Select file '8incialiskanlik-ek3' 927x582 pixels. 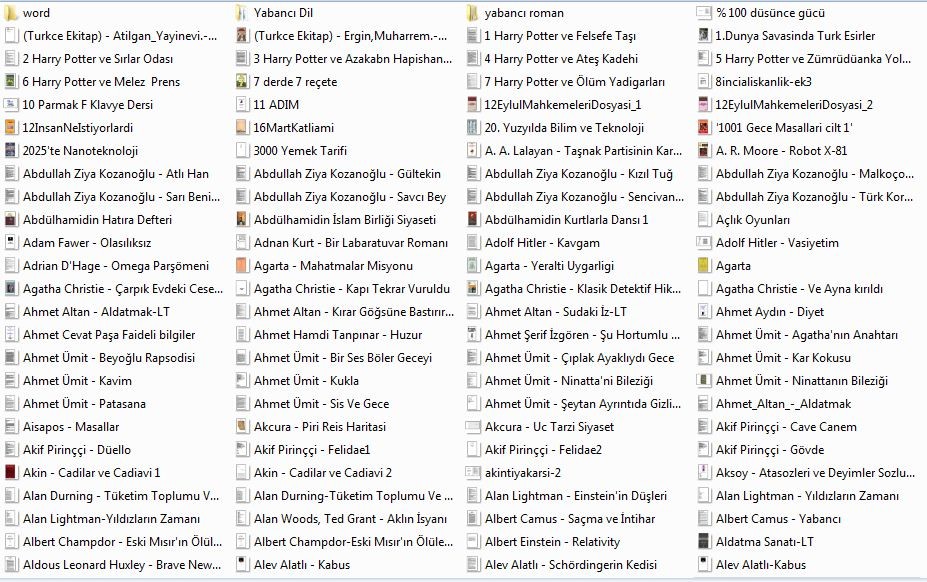coord(763,82)
